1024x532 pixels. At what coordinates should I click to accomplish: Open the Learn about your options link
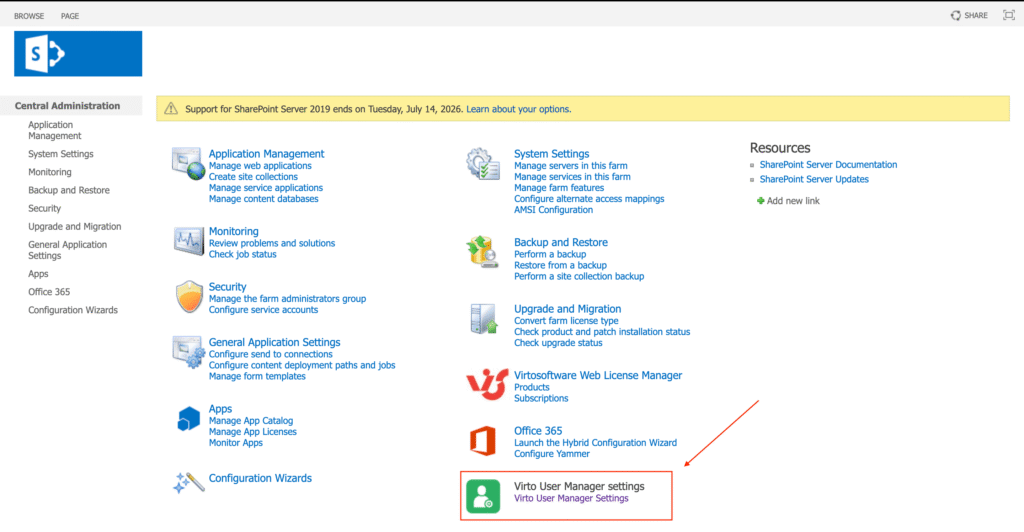519,109
